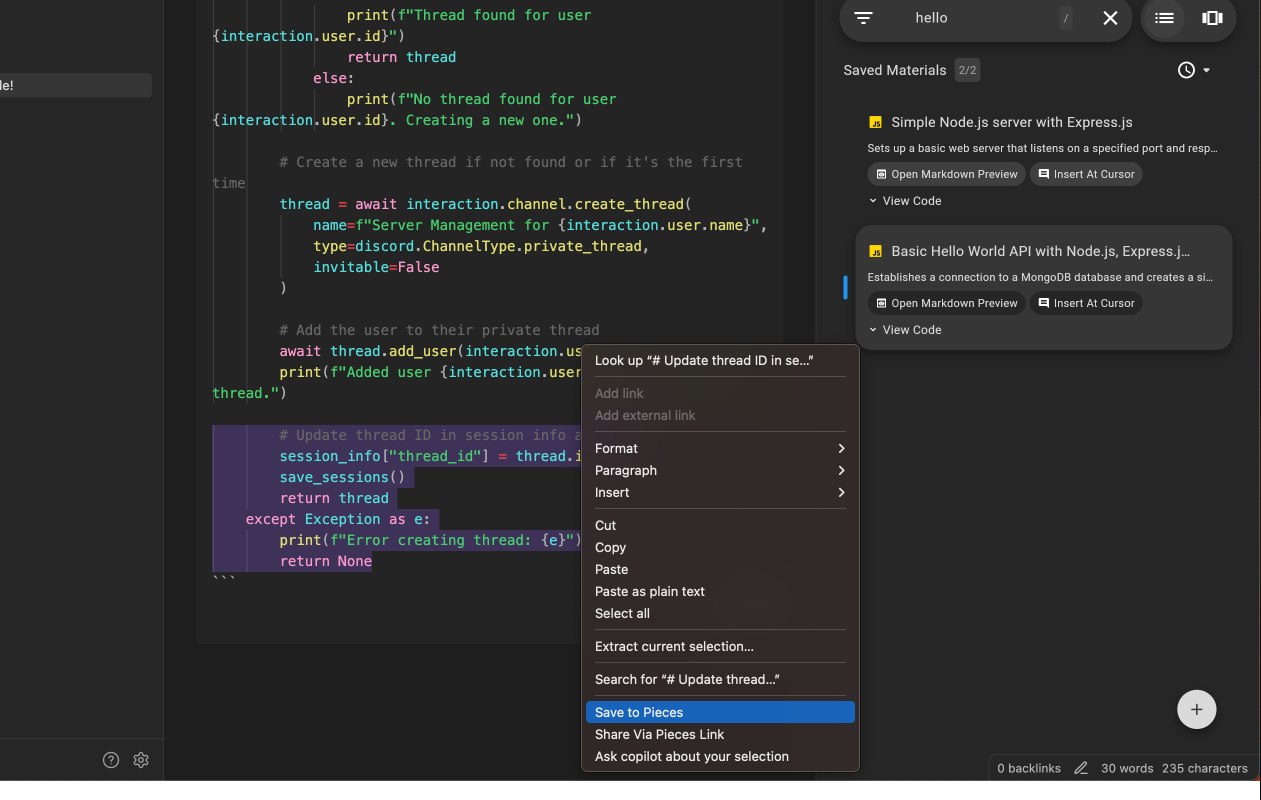Switch saved materials to list view
This screenshot has height=800, width=1261.
[1164, 18]
